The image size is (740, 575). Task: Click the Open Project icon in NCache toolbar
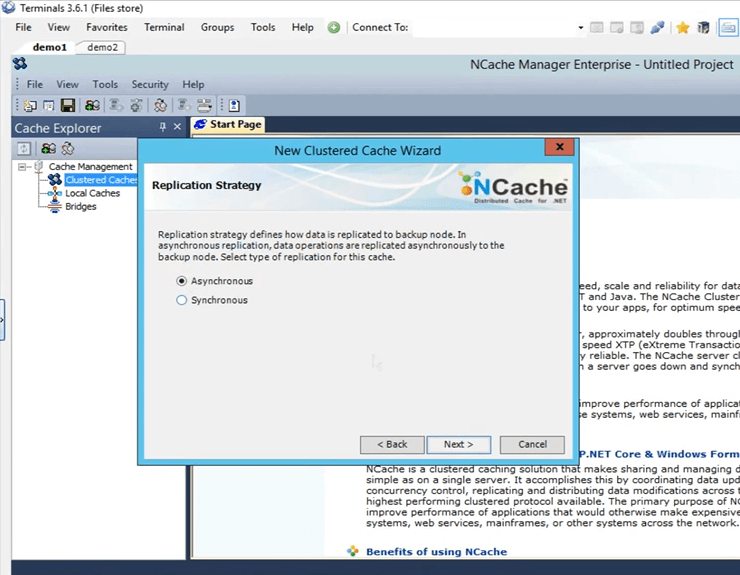[49, 105]
